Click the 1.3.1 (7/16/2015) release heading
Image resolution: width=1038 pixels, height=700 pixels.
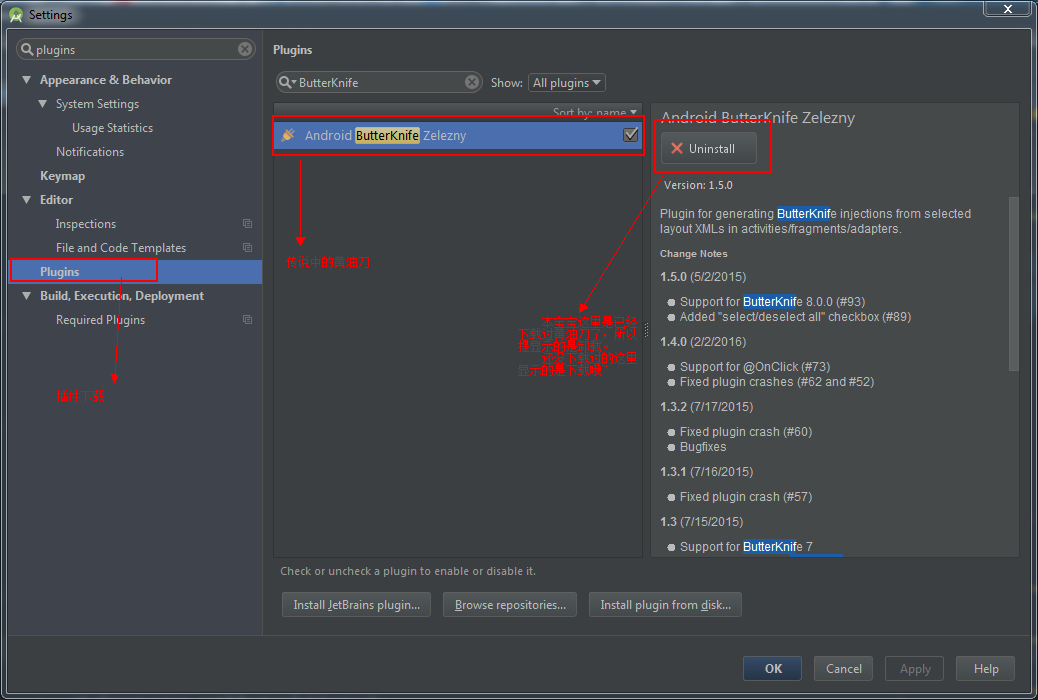click(706, 472)
